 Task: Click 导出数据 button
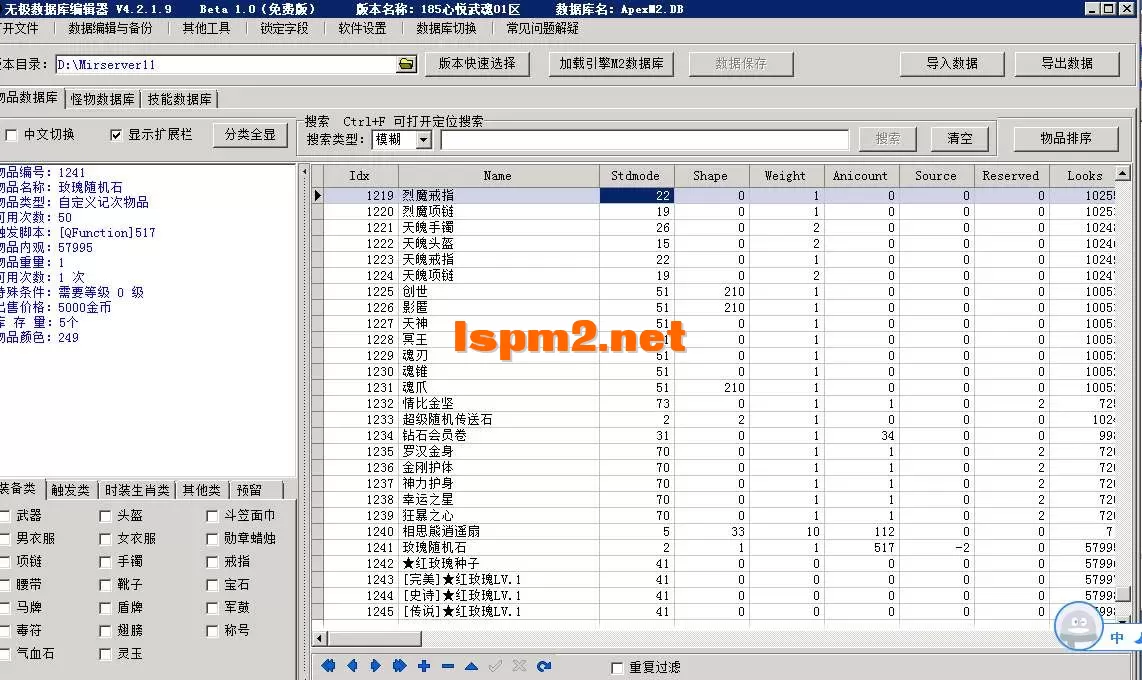coord(1067,63)
